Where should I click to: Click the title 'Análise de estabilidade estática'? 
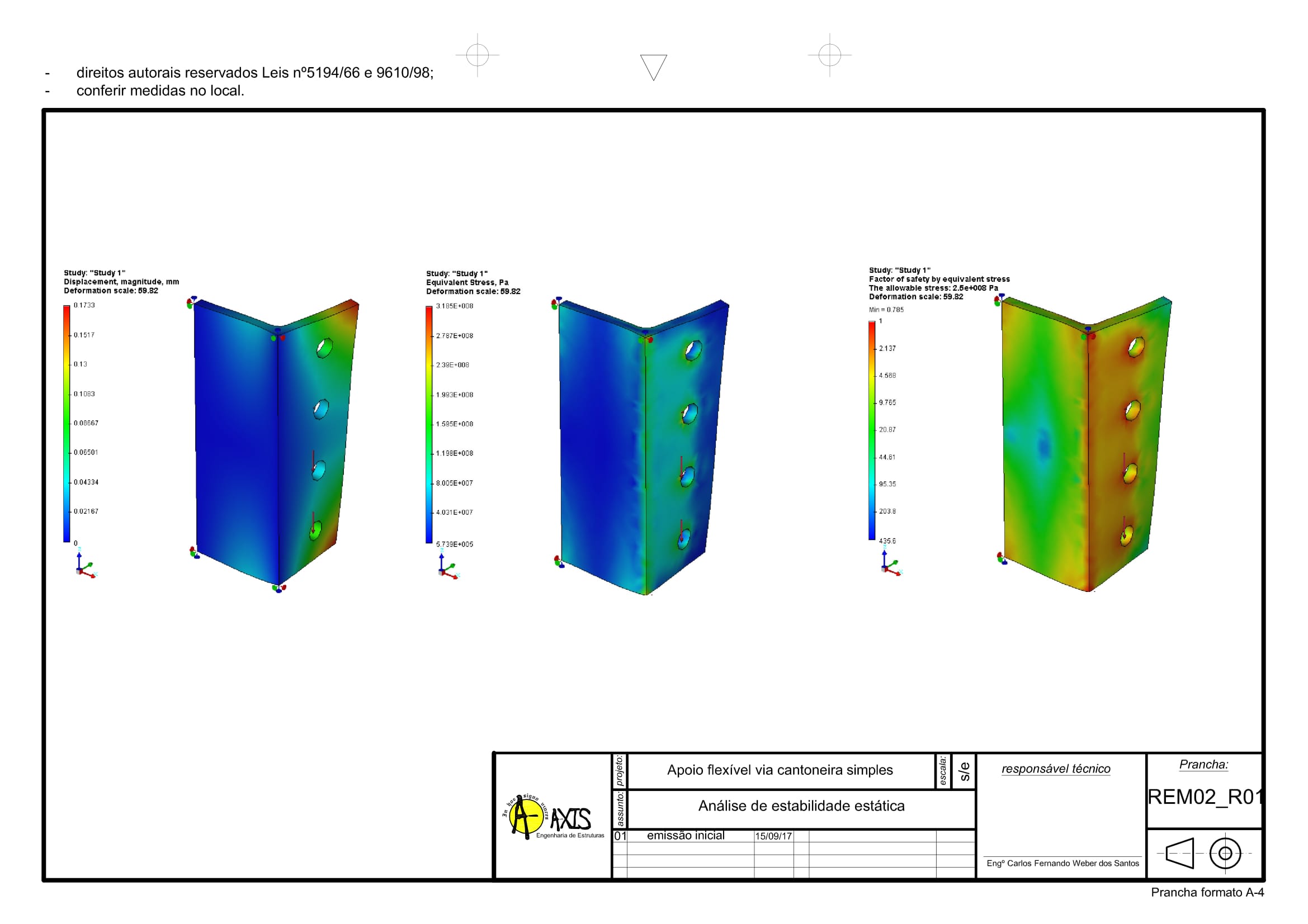pyautogui.click(x=801, y=805)
